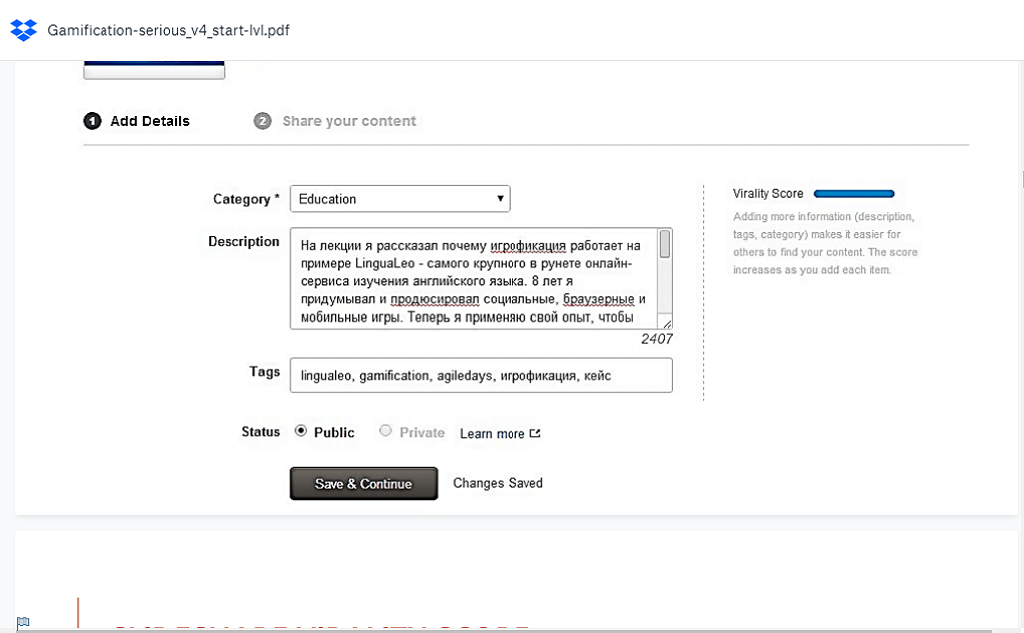Screen dimensions: 1024x633
Task: Click the step 2 number badge
Action: tap(263, 121)
